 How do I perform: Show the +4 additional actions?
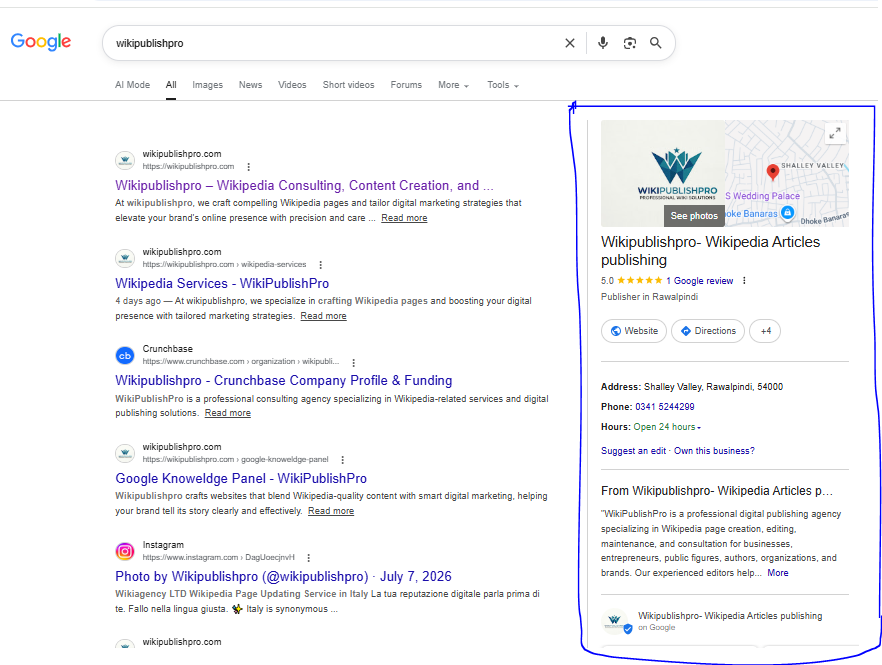pos(766,331)
